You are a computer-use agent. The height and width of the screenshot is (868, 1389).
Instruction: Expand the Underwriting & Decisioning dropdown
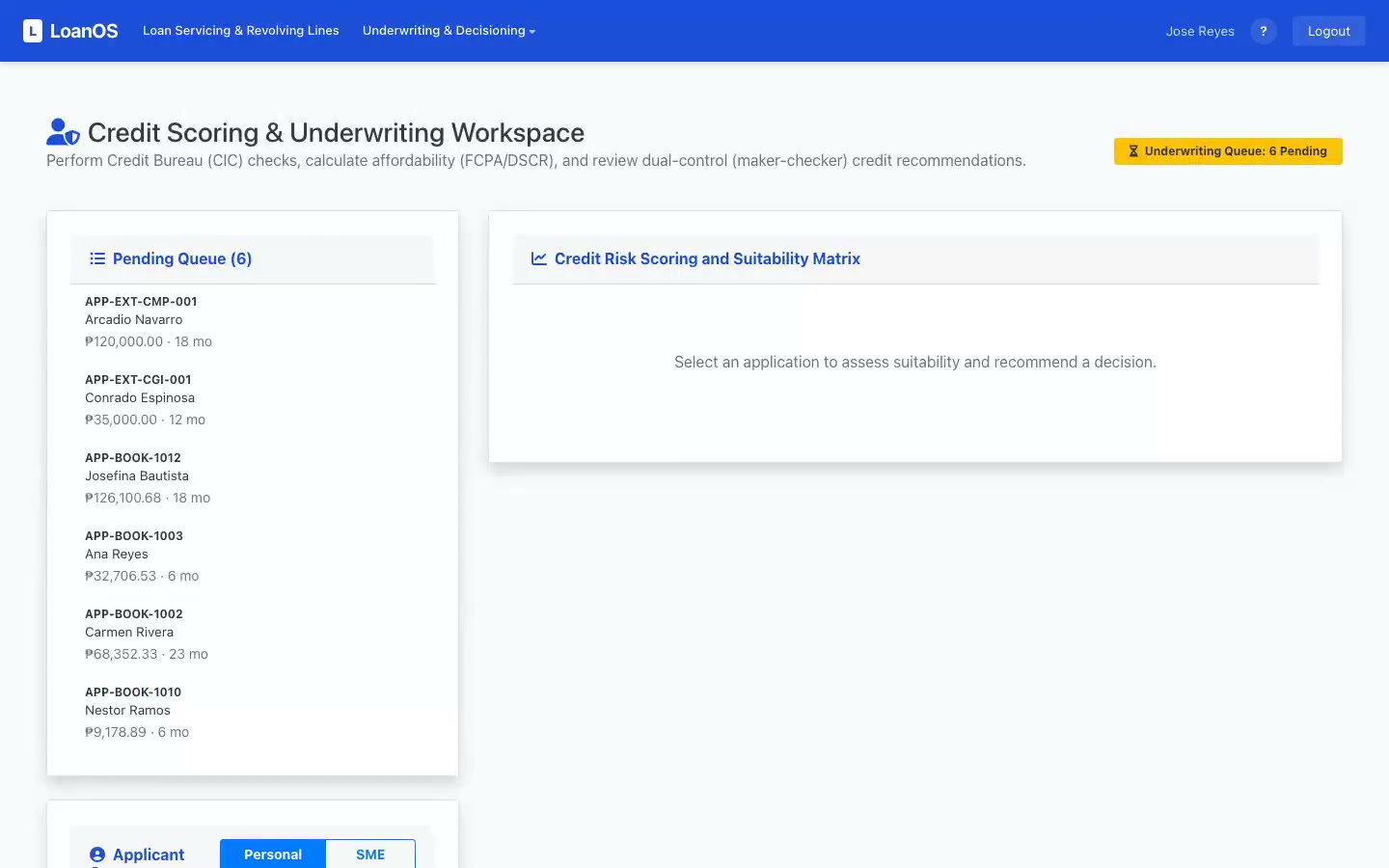[x=449, y=31]
